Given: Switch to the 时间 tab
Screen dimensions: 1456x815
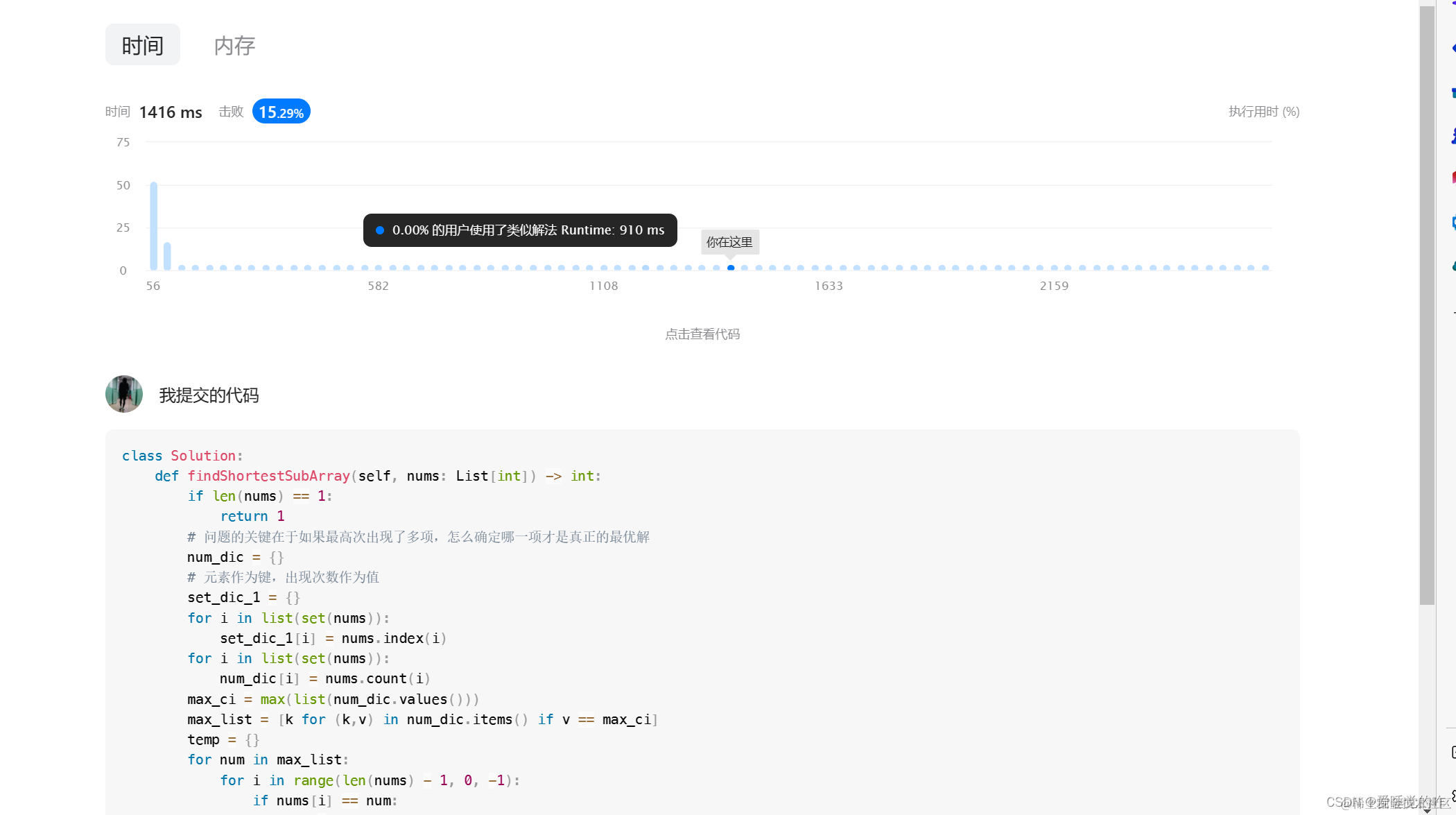Looking at the screenshot, I should pyautogui.click(x=142, y=45).
